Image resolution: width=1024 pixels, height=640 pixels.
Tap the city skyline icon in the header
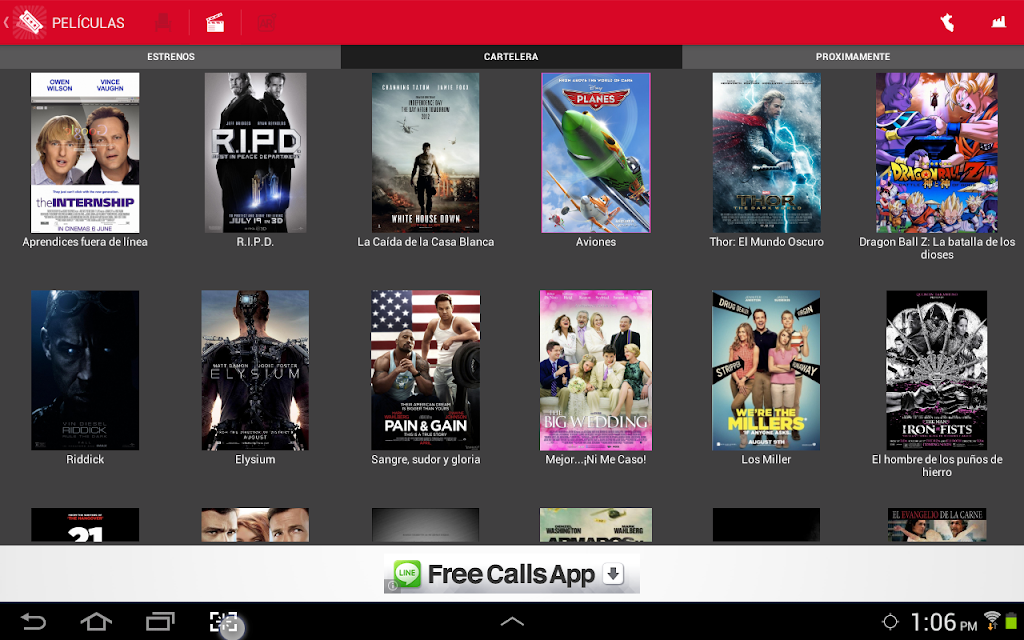999,22
